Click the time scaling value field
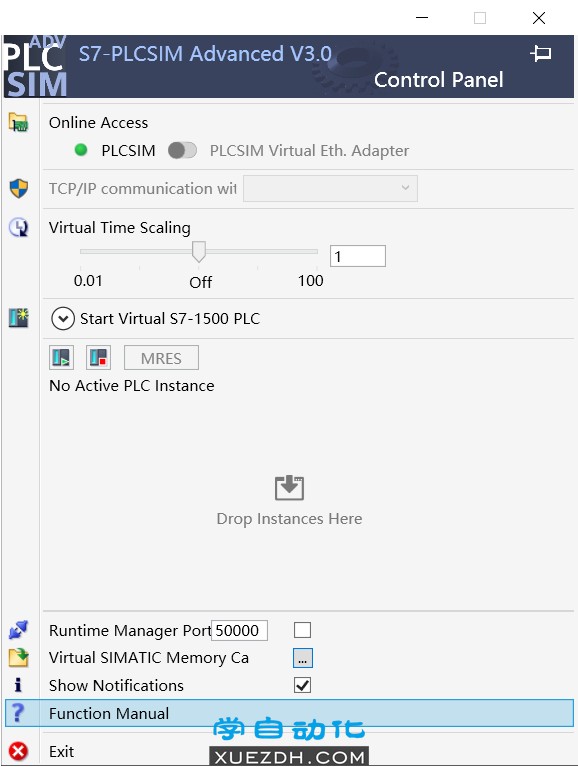Viewport: 578px width, 767px height. tap(358, 256)
